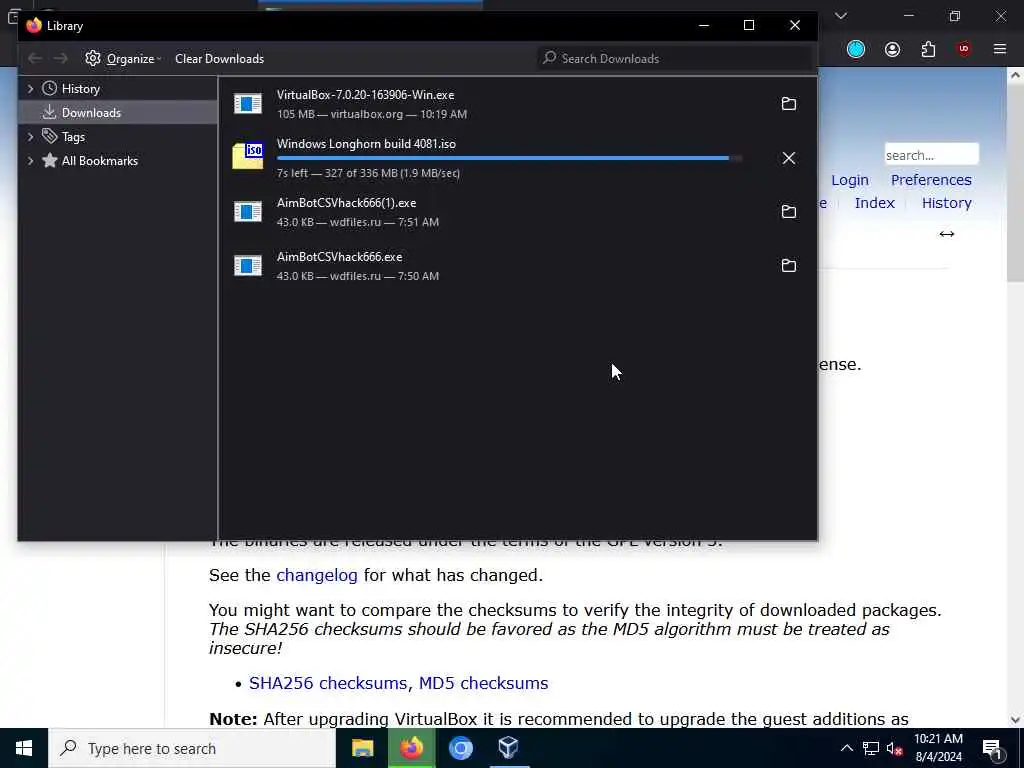Expand the All Bookmarks tree node
This screenshot has width=1024, height=768.
tap(30, 161)
